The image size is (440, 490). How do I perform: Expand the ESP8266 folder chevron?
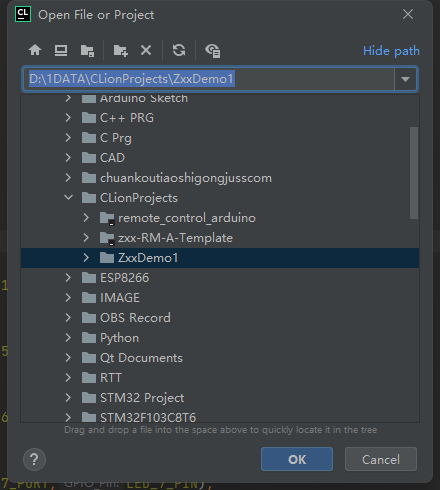[x=68, y=278]
